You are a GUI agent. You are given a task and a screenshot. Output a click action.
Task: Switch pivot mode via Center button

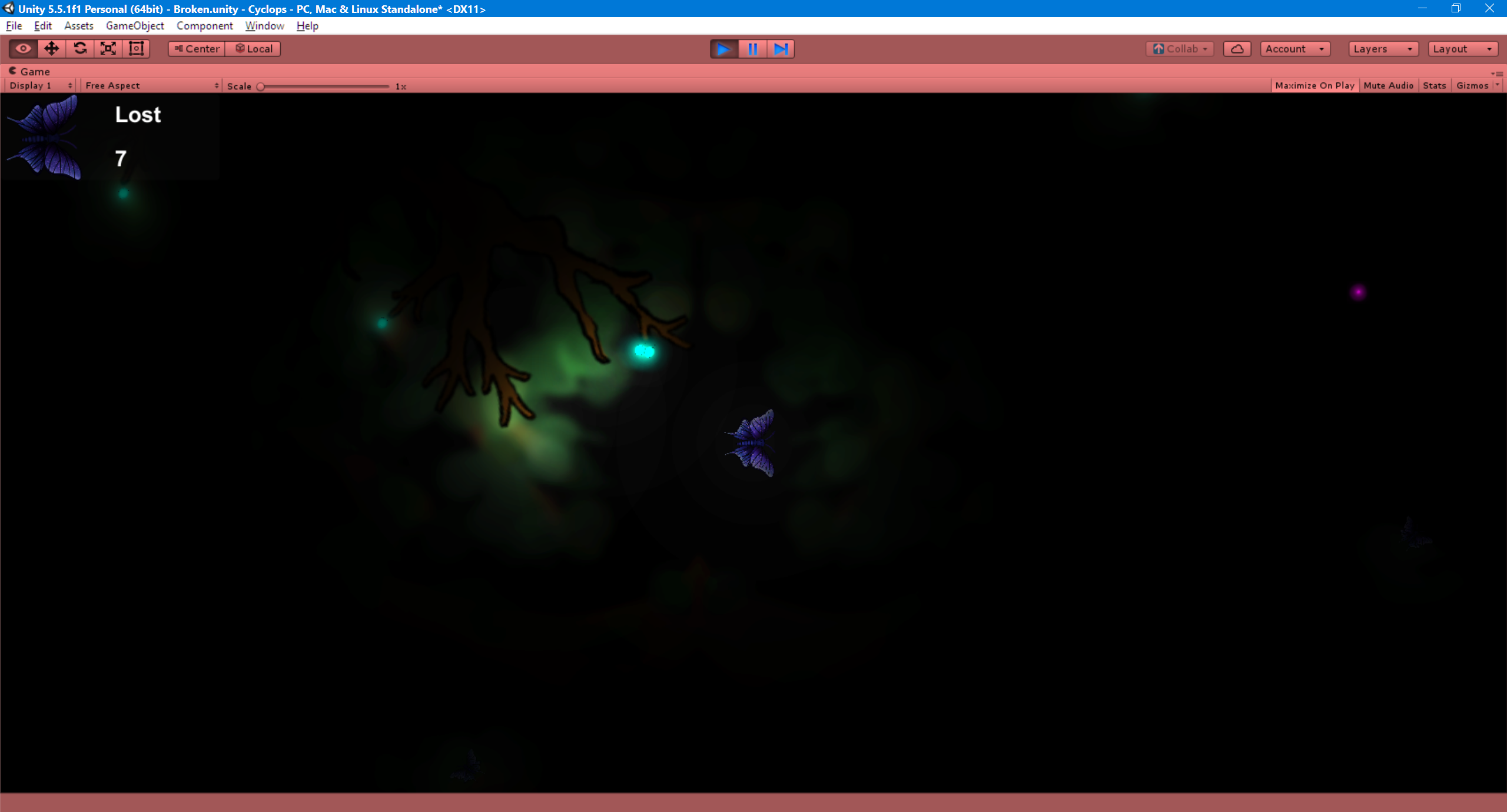click(x=197, y=49)
